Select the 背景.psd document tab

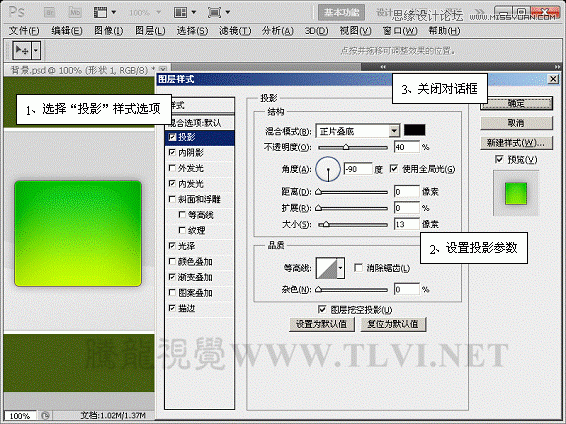coord(83,70)
